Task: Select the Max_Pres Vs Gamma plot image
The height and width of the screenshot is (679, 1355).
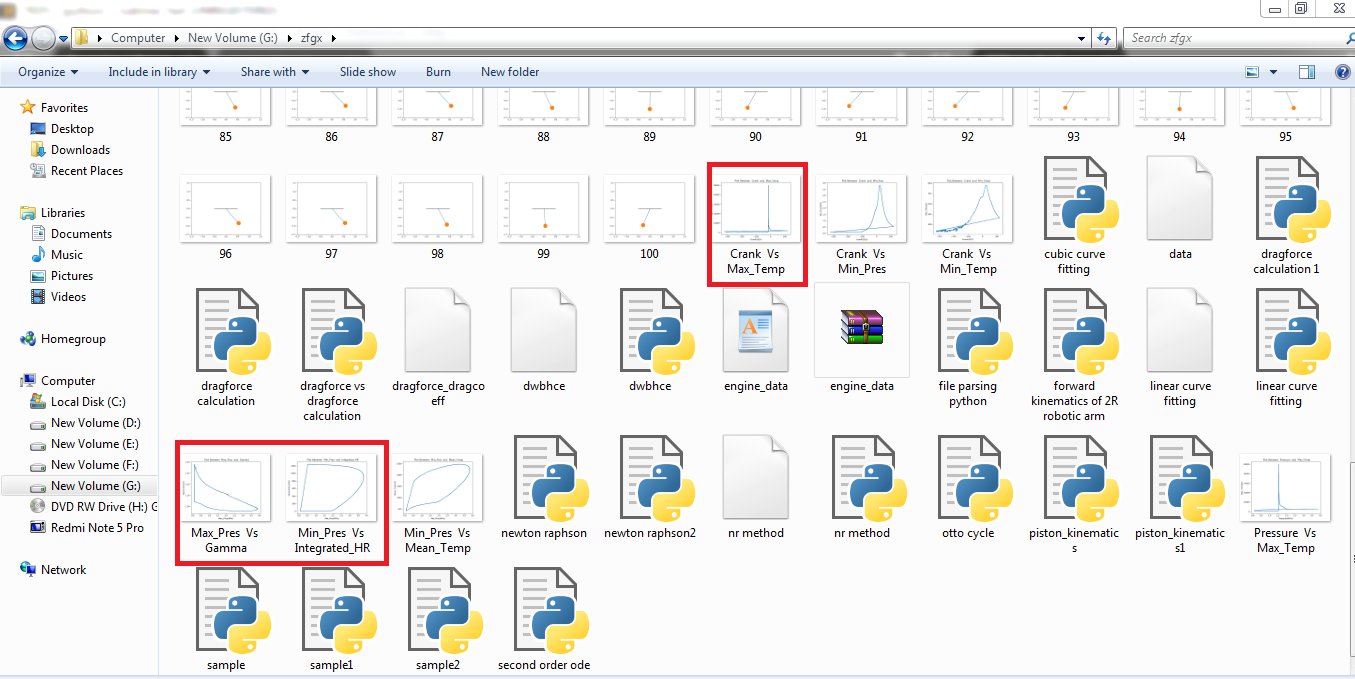Action: (x=225, y=487)
